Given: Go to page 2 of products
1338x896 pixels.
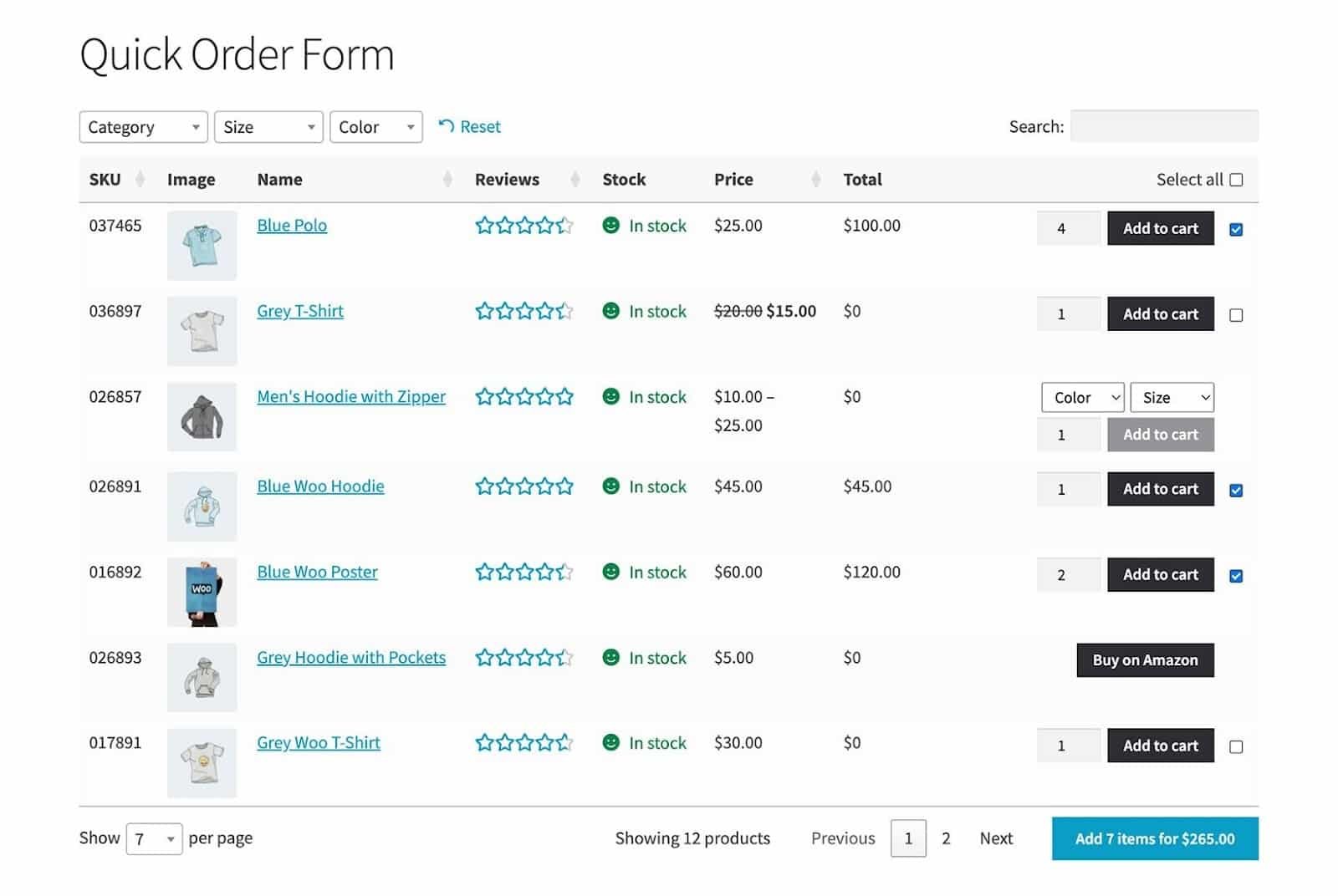Looking at the screenshot, I should pyautogui.click(x=946, y=838).
